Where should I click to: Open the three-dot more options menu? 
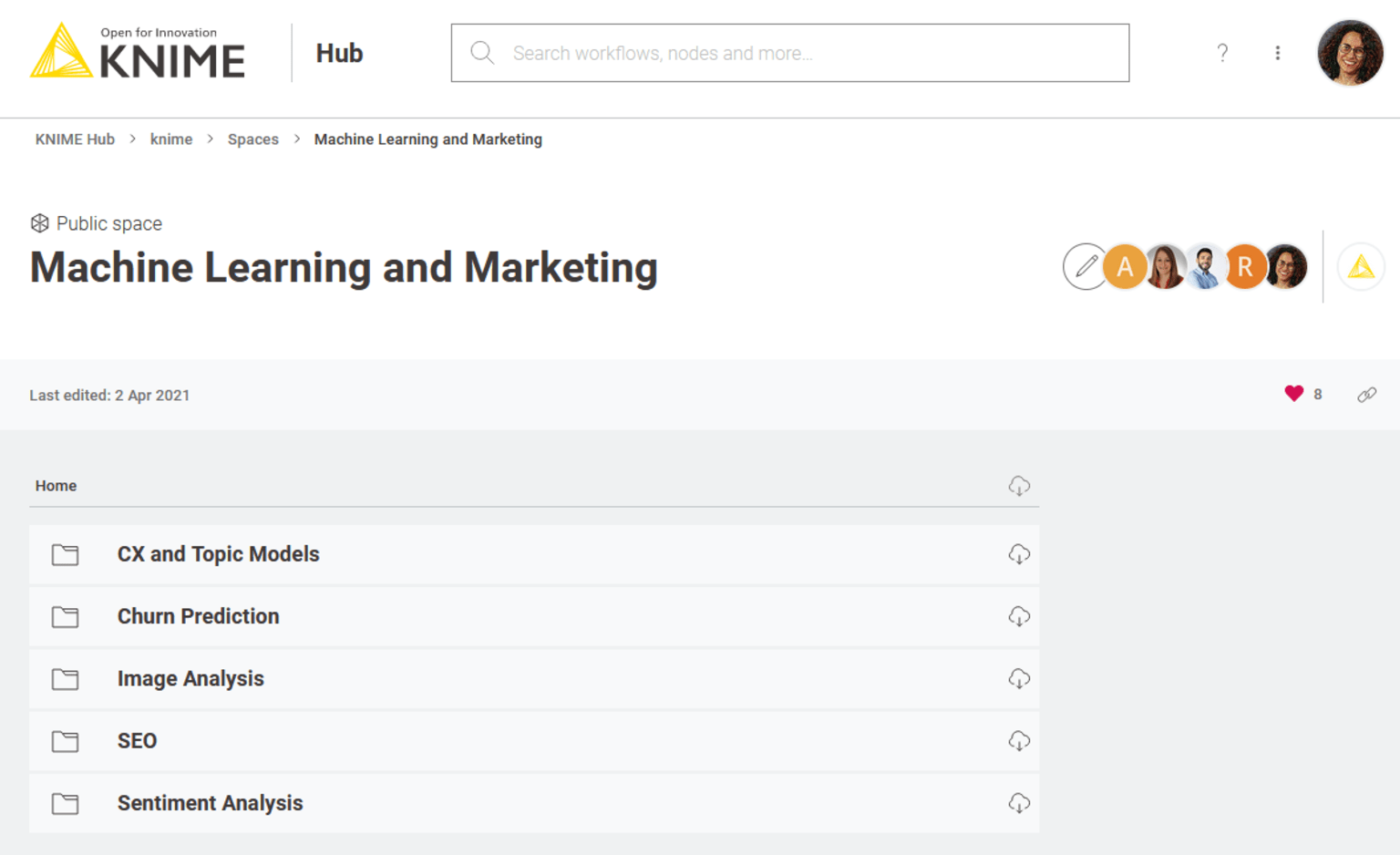click(x=1278, y=53)
